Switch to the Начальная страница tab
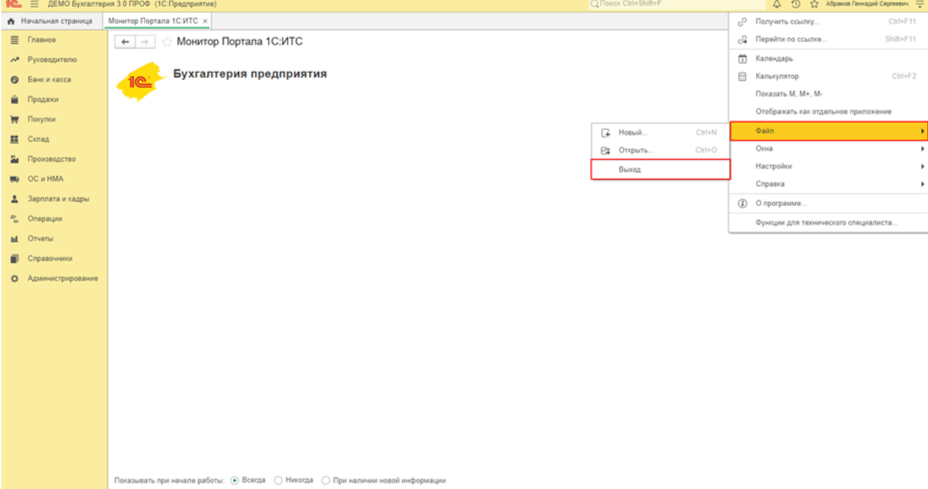Screen dimensions: 928x489 pos(51,21)
